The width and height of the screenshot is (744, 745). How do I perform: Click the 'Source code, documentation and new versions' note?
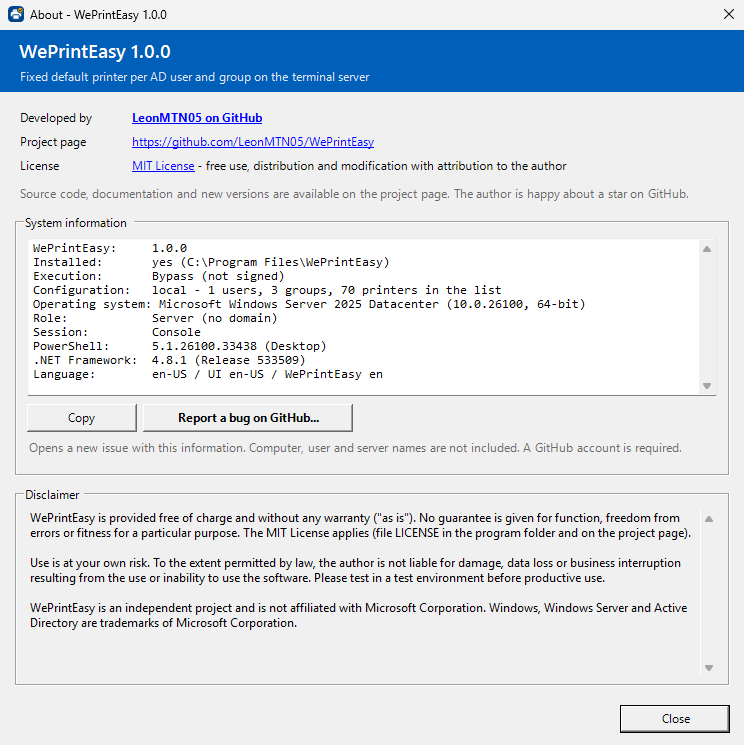coord(354,194)
